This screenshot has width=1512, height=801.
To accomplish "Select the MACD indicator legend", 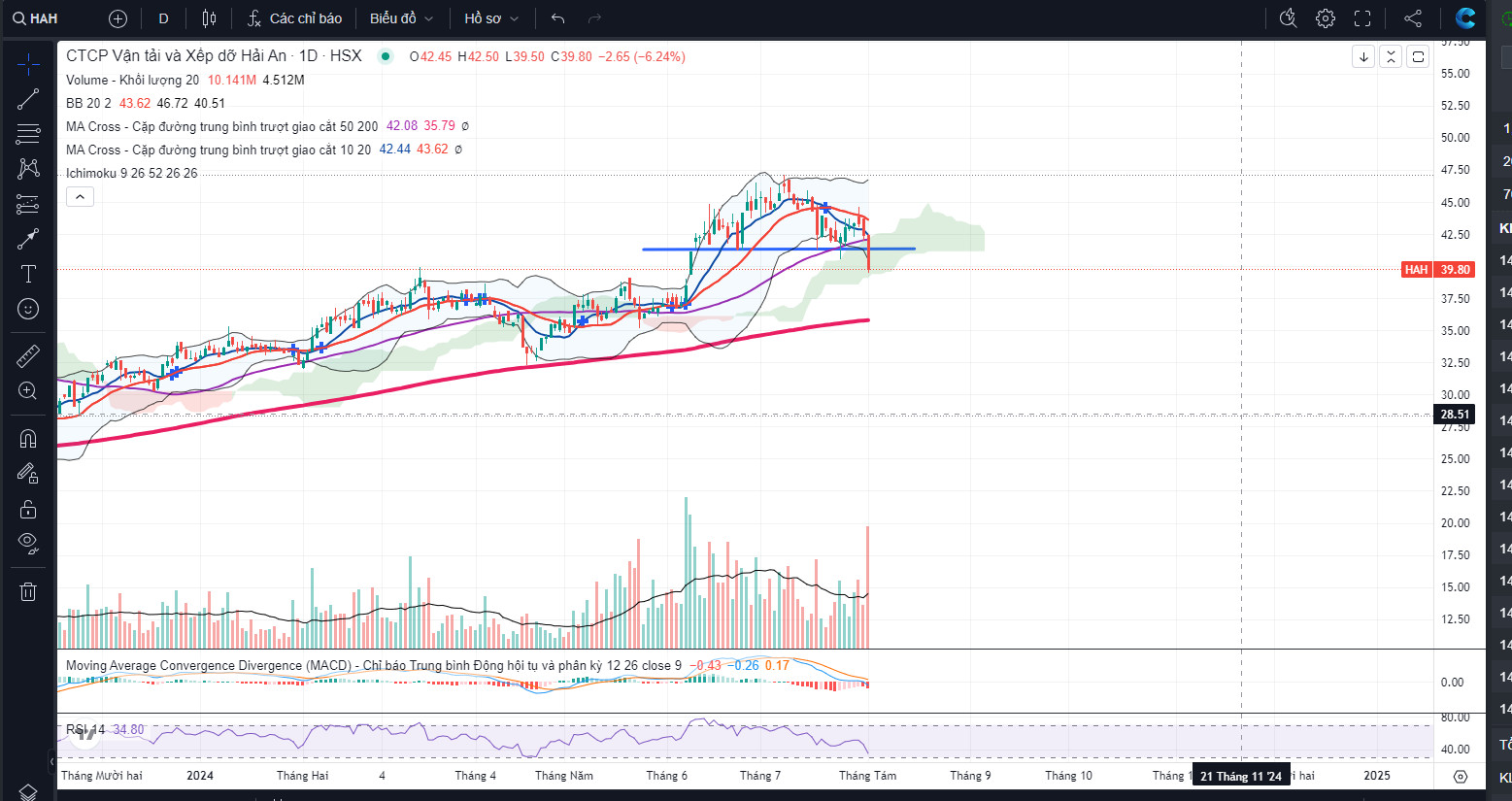I will (x=374, y=665).
